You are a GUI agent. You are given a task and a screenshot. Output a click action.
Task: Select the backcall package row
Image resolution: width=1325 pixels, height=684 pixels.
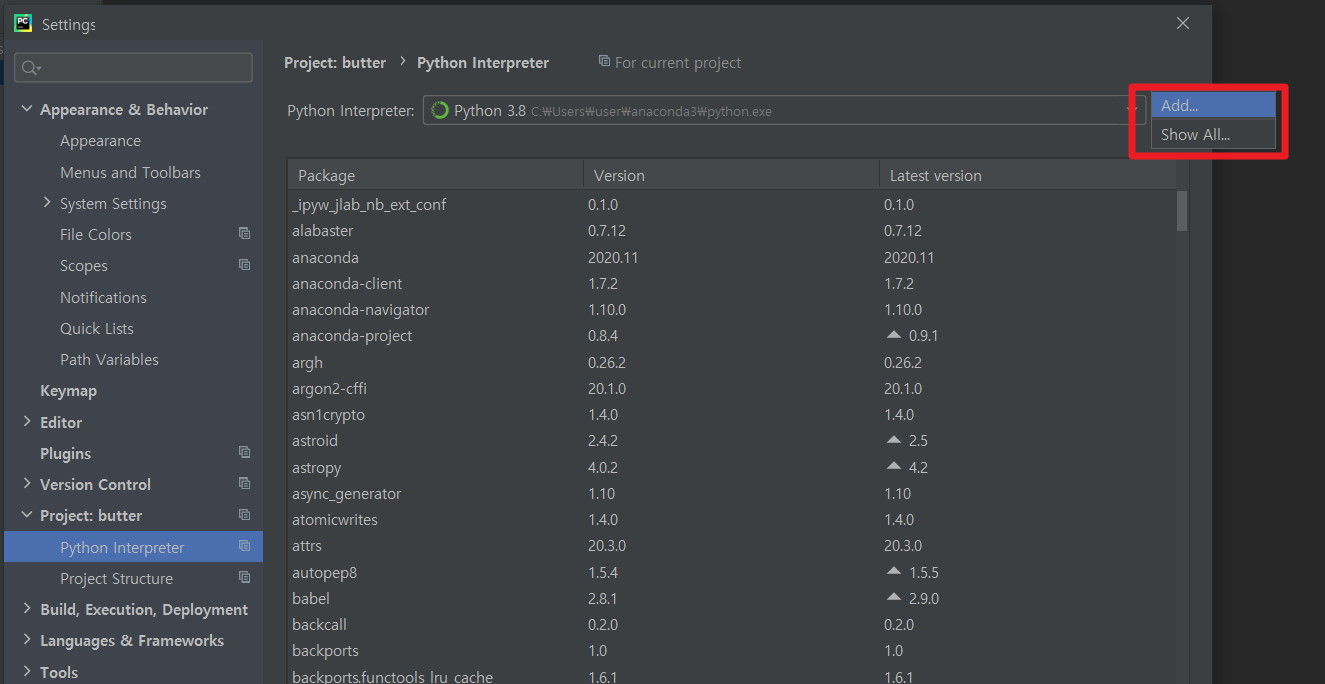[732, 624]
